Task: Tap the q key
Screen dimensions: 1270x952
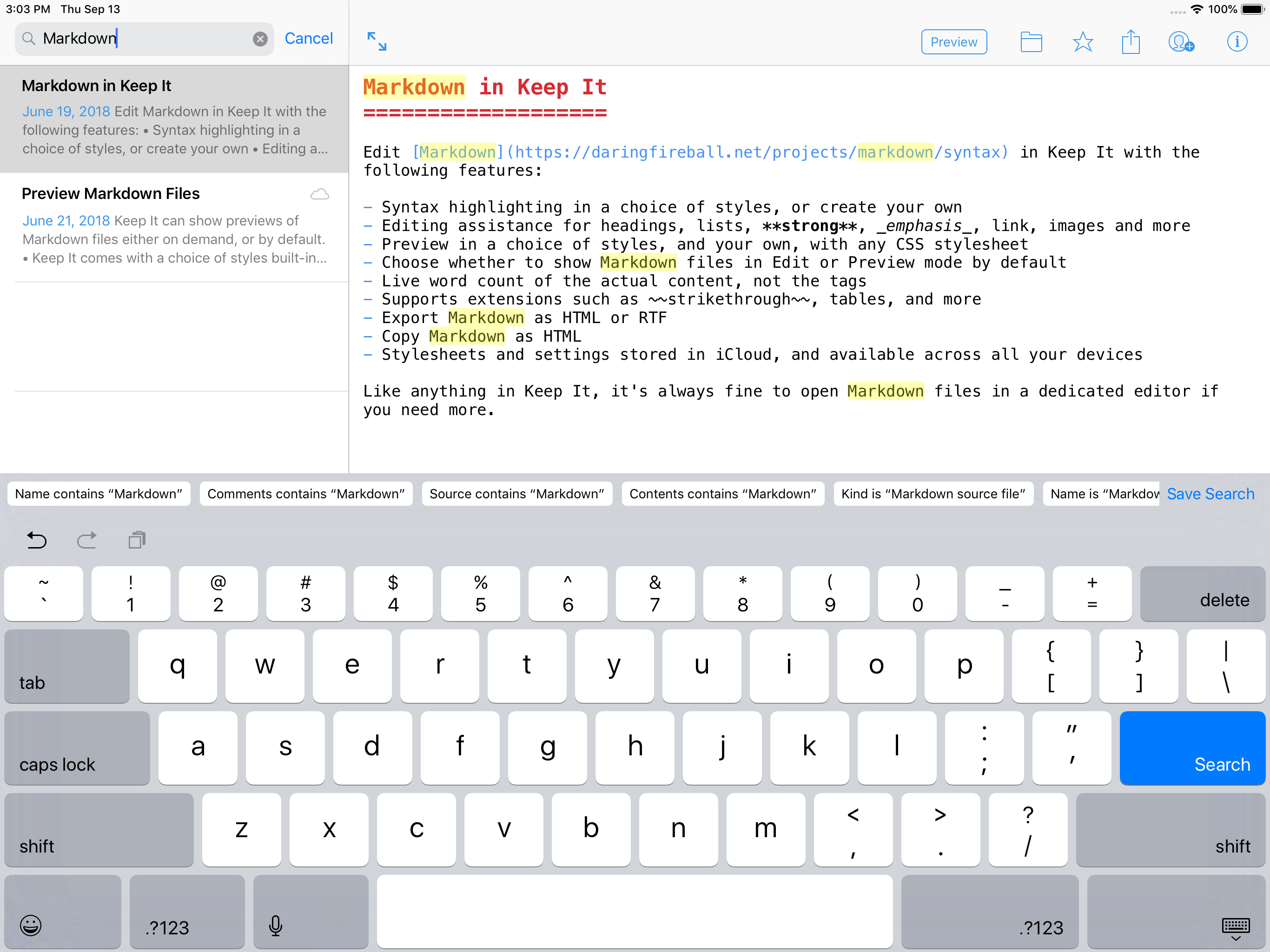Action: click(x=178, y=666)
